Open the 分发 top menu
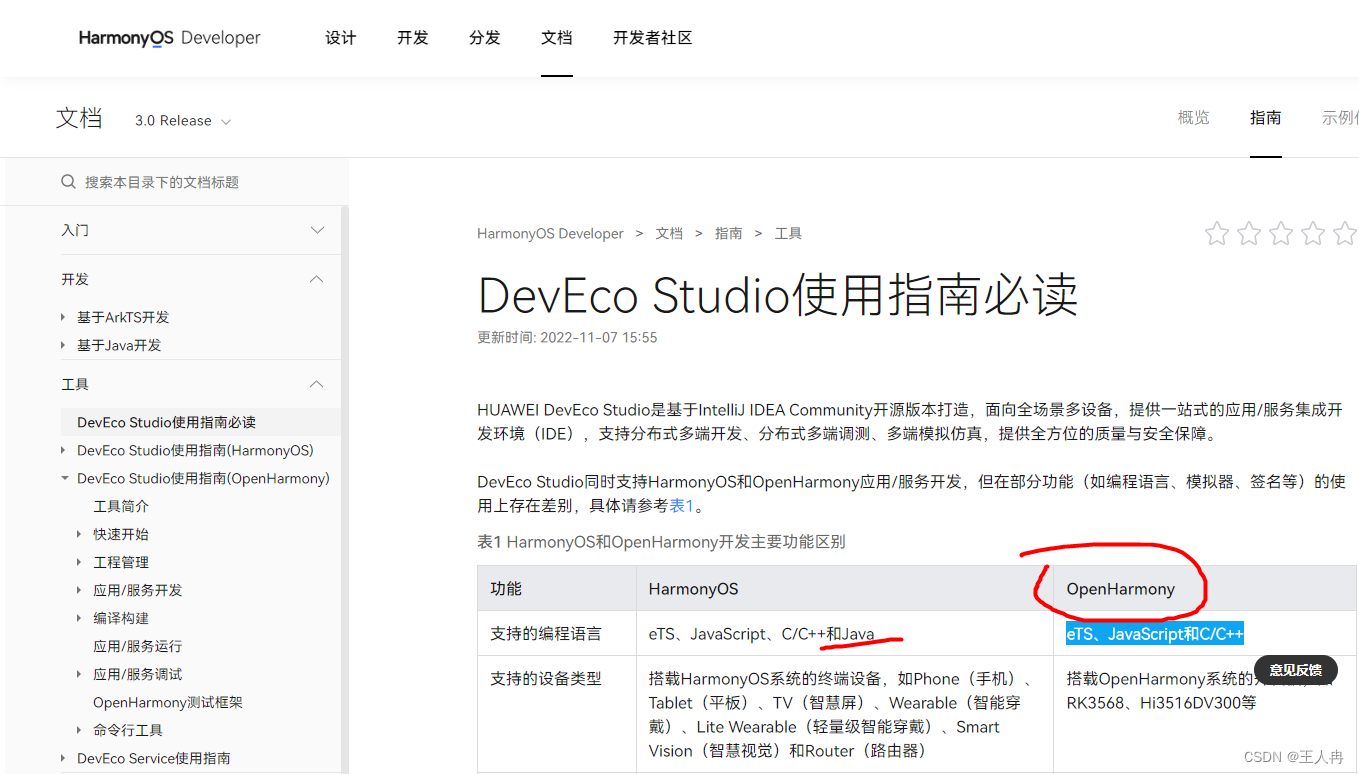Viewport: 1359px width, 774px height. tap(485, 38)
